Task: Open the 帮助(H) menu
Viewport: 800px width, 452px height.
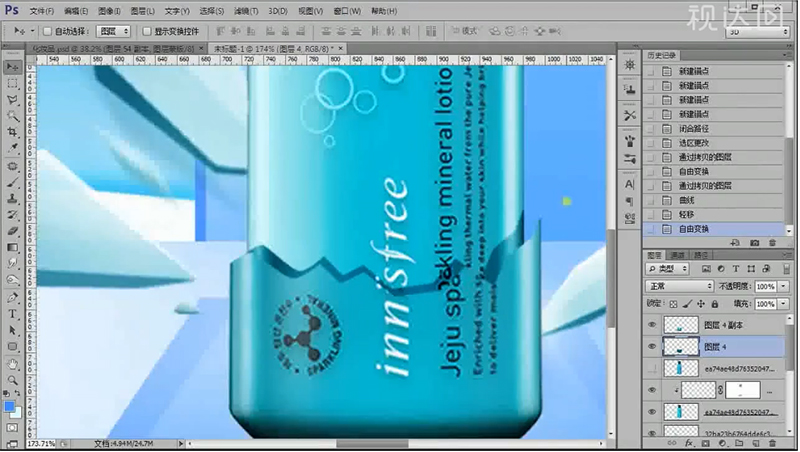Action: 384,11
